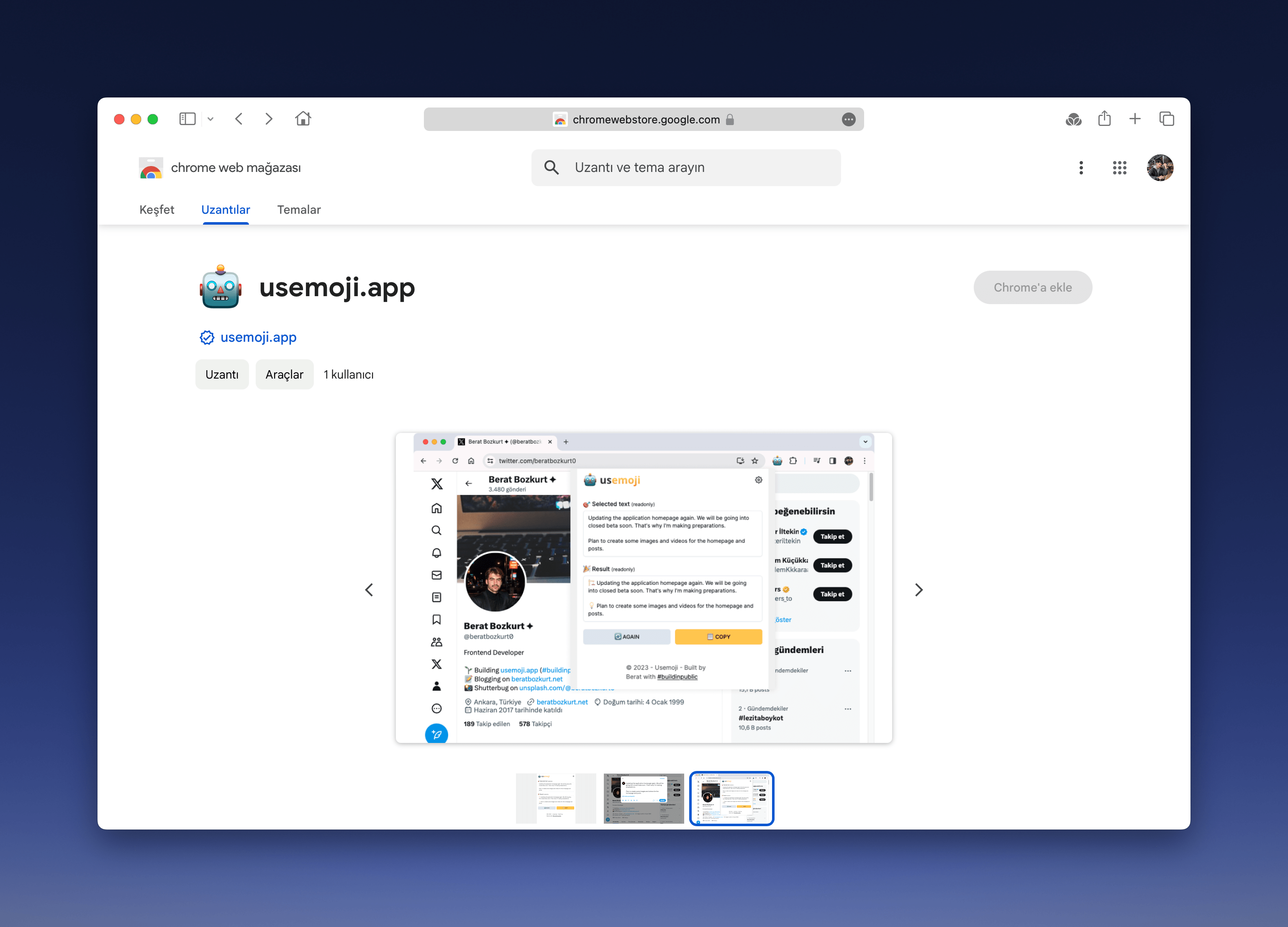Open the Google apps grid icon
Image resolution: width=1288 pixels, height=927 pixels.
click(1119, 167)
